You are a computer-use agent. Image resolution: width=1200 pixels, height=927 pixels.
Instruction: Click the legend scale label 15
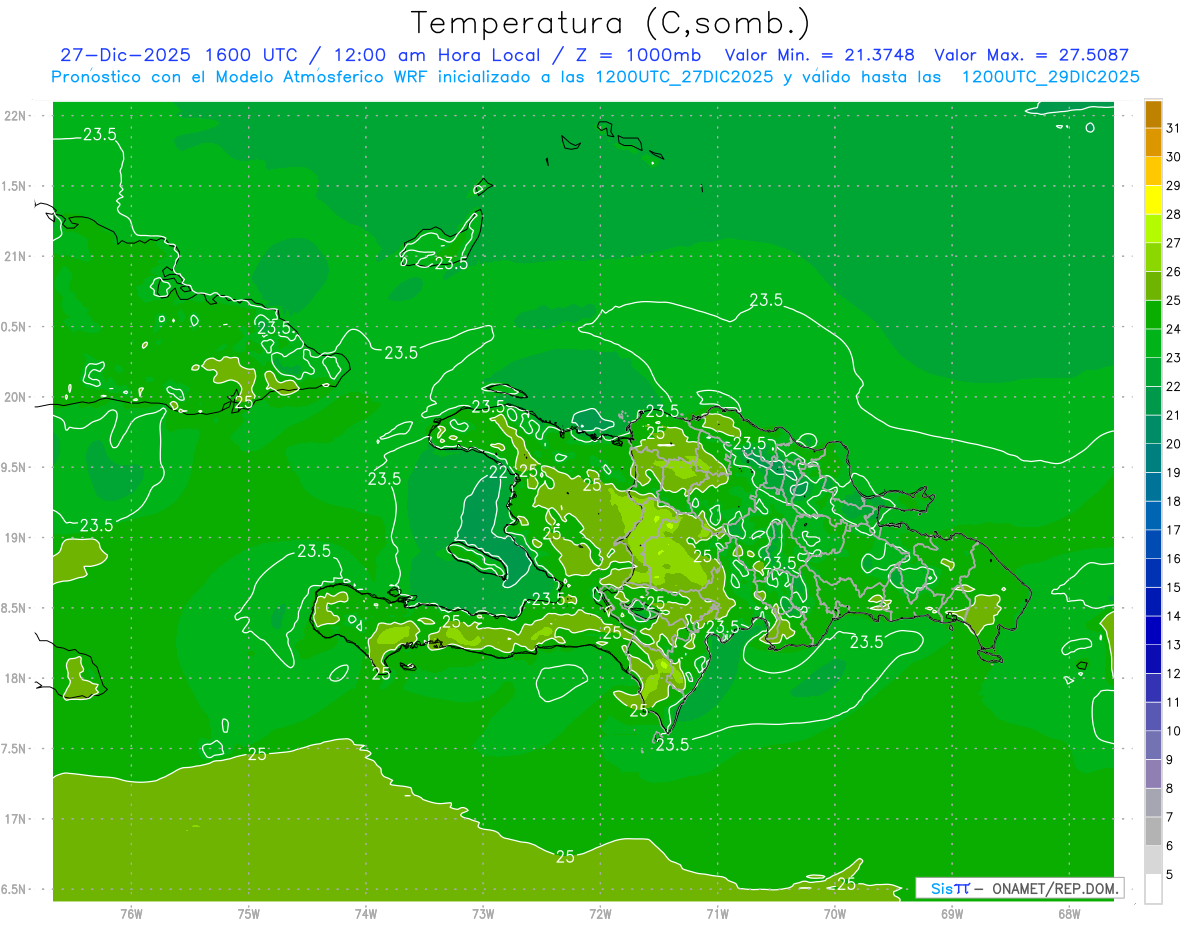tap(1173, 587)
